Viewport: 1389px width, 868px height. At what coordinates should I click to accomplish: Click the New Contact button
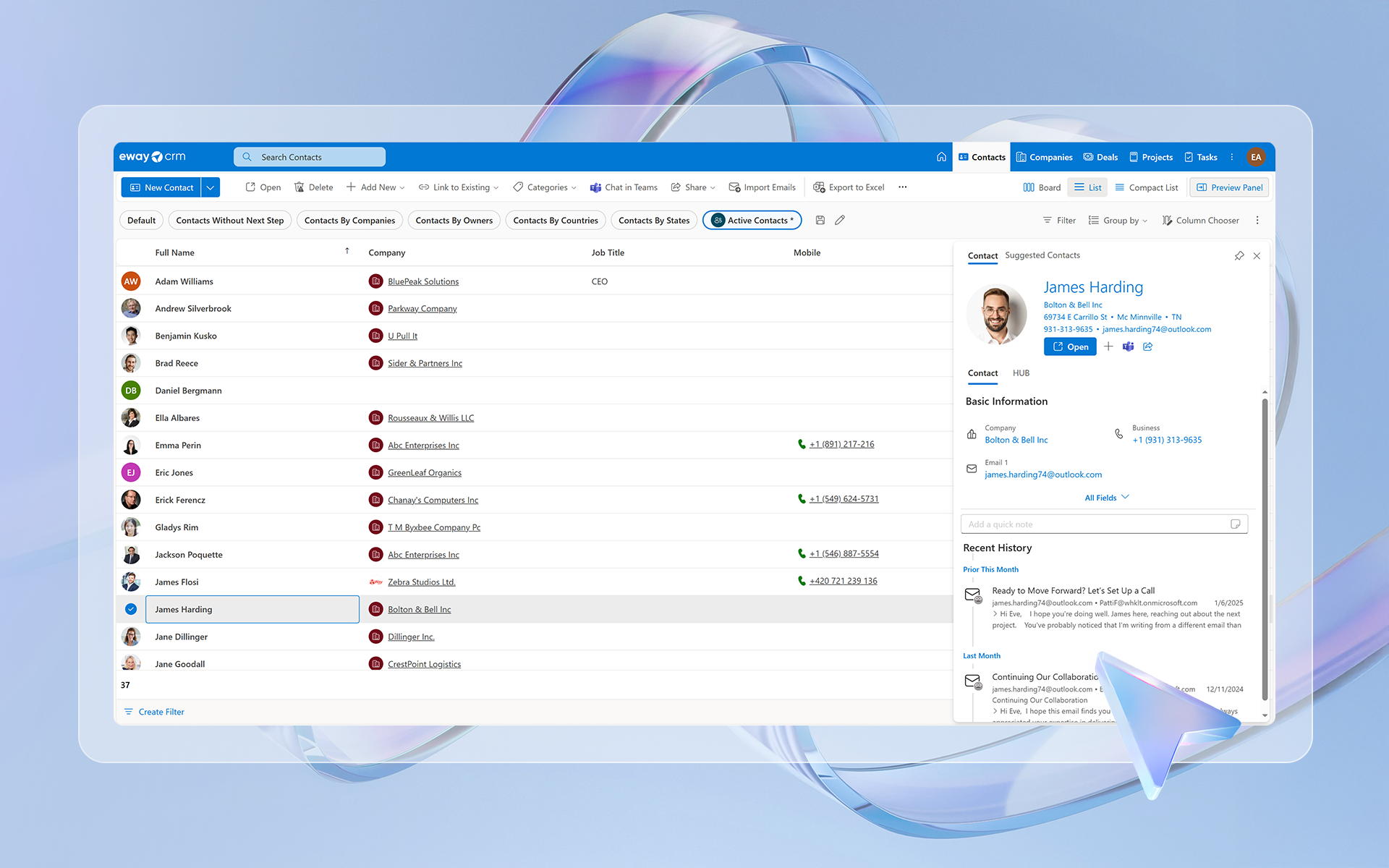click(x=161, y=187)
